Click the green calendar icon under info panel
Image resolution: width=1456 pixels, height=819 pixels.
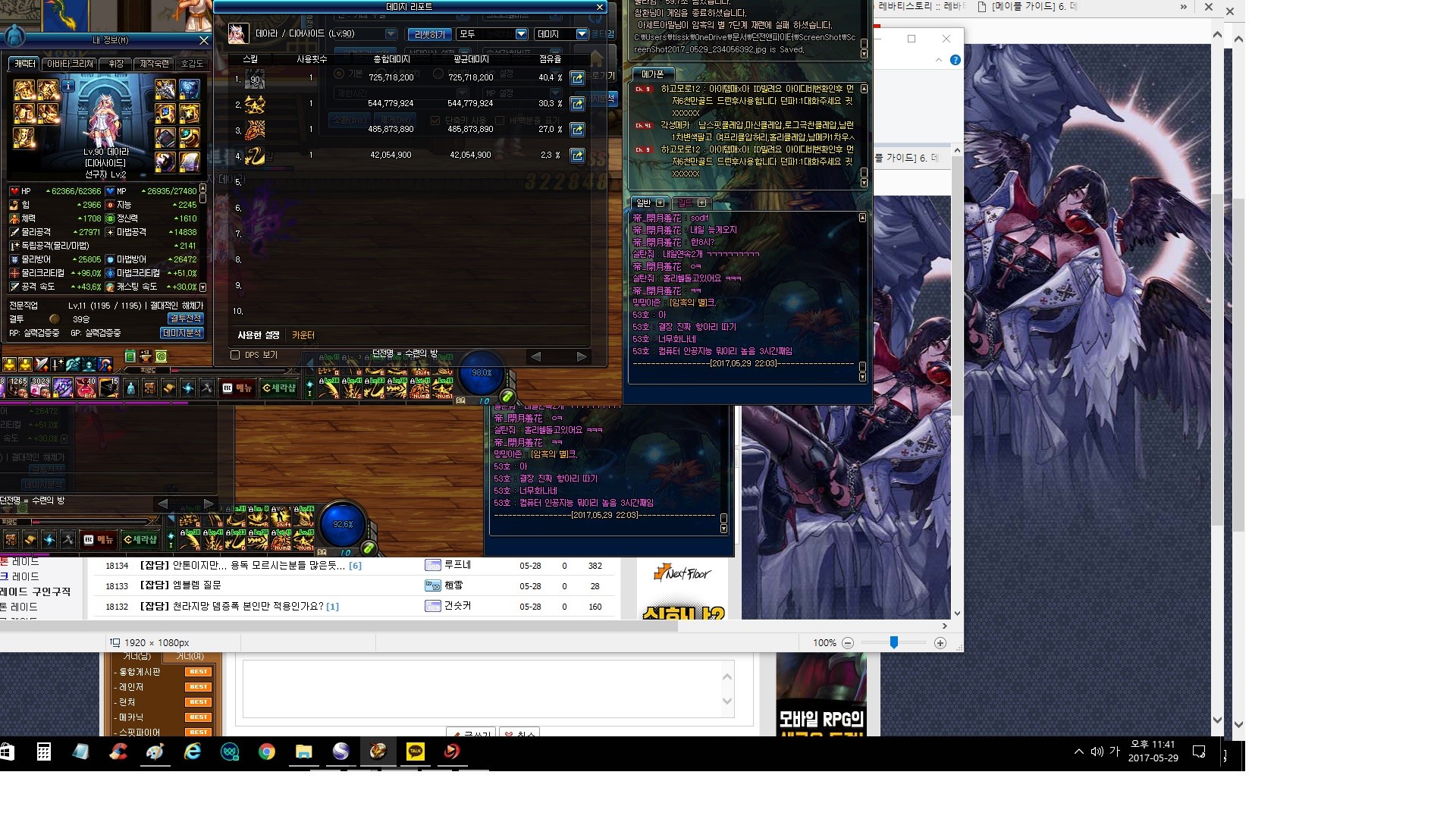tap(130, 356)
